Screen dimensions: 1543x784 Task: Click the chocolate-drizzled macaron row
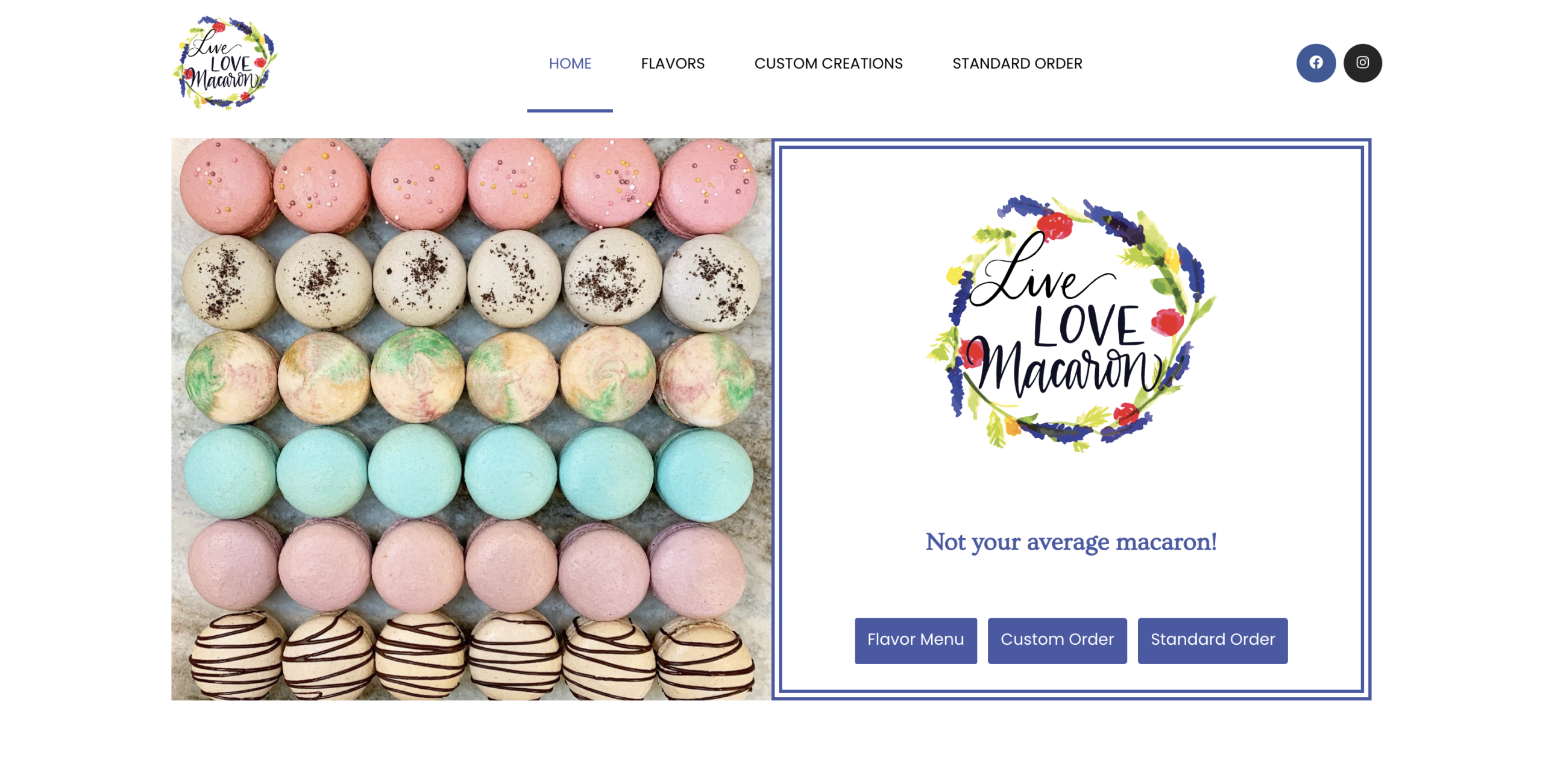(470, 657)
